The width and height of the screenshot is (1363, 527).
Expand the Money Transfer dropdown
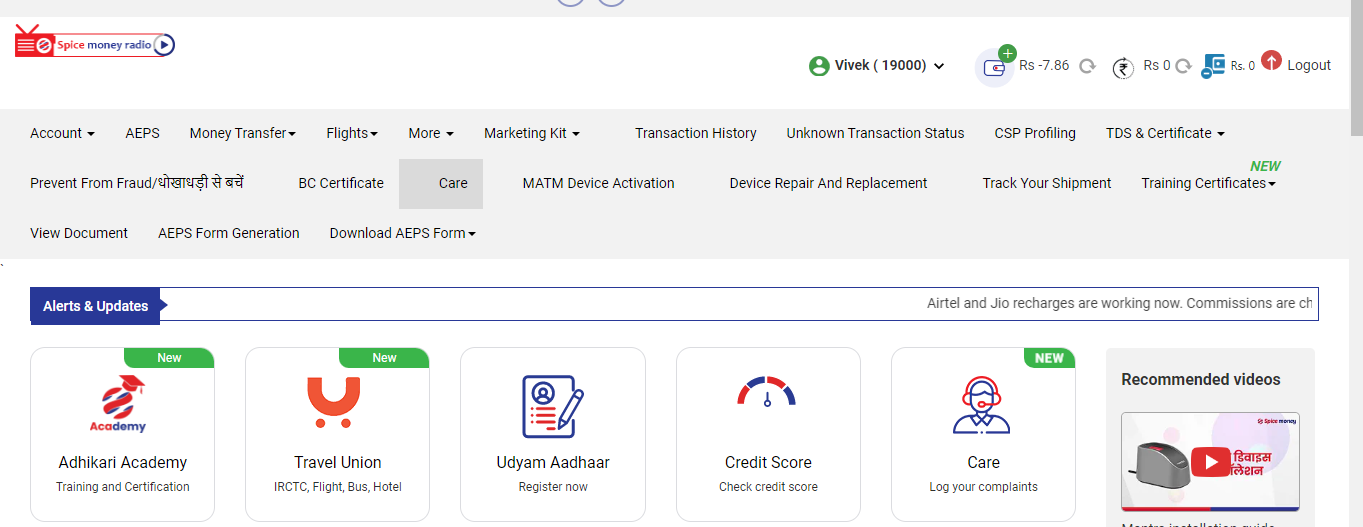(x=243, y=133)
